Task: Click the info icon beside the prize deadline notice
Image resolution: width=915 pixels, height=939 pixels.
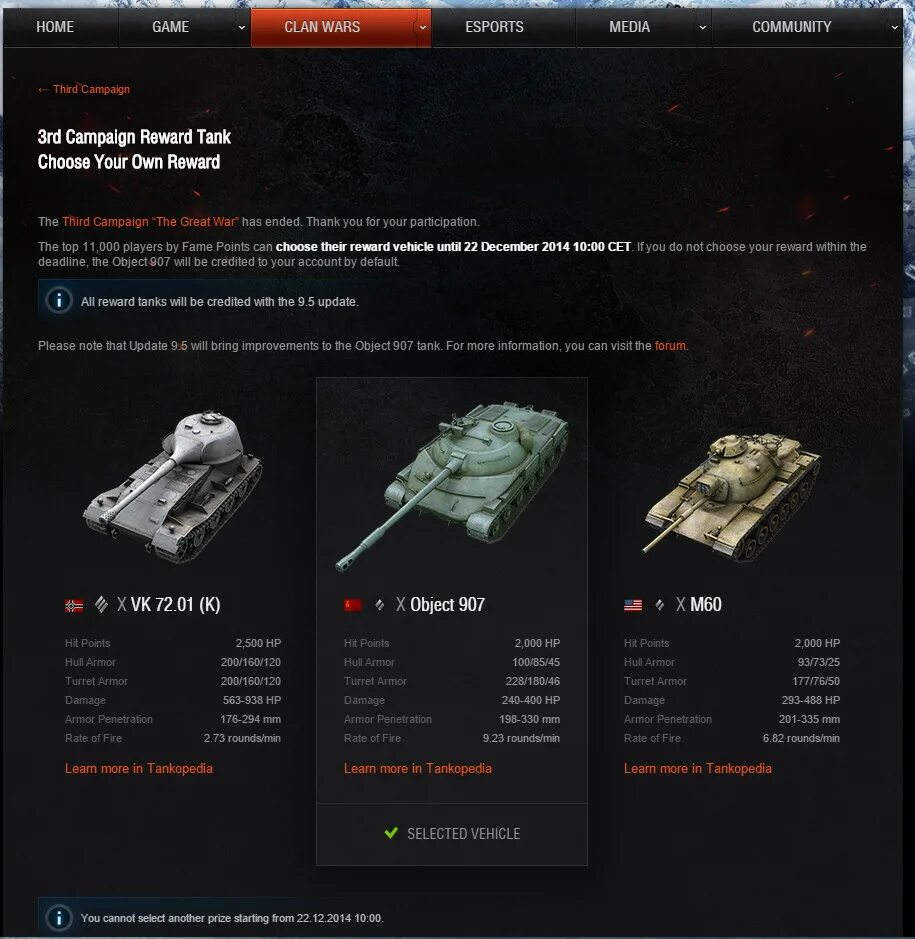Action: (59, 917)
